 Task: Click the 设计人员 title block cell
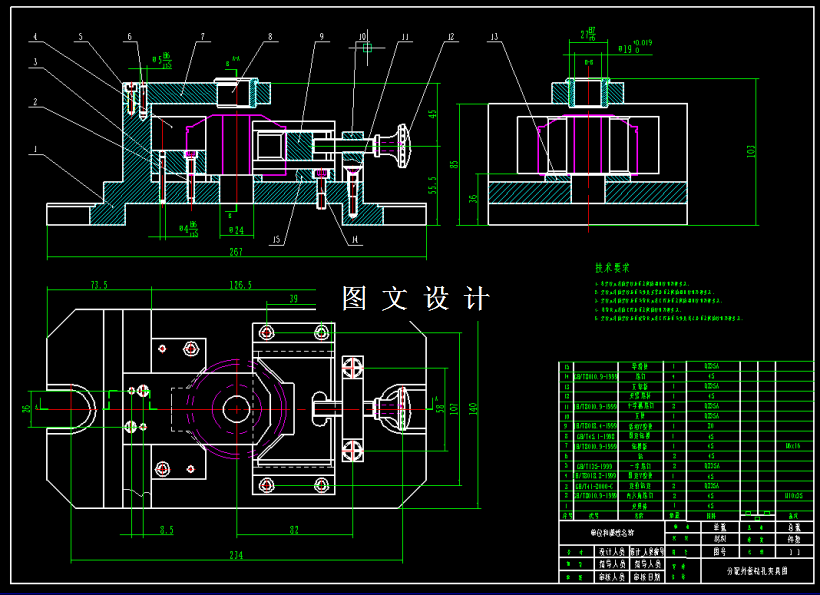pos(612,552)
